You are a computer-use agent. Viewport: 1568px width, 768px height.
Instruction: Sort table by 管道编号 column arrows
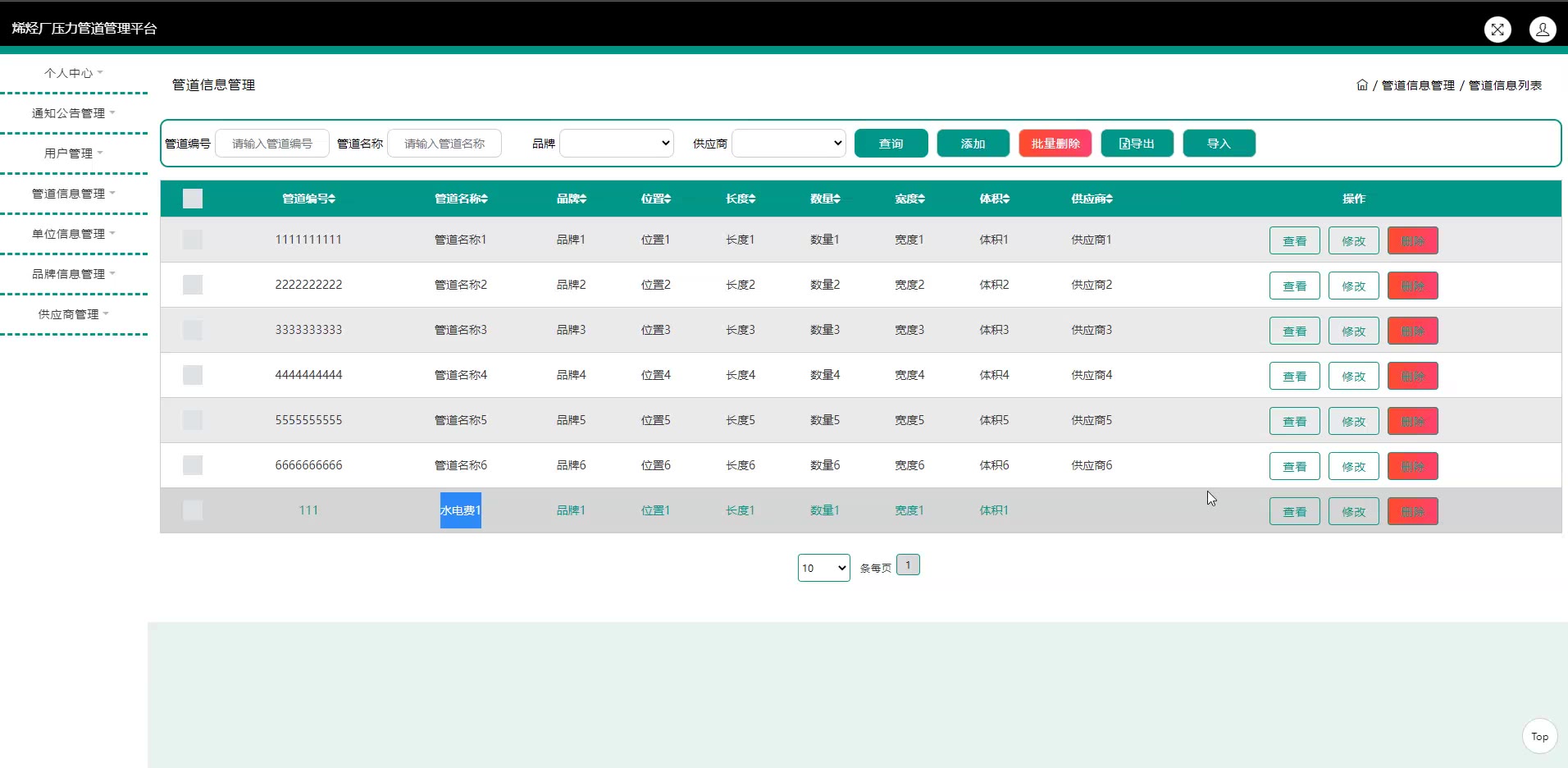pyautogui.click(x=332, y=199)
